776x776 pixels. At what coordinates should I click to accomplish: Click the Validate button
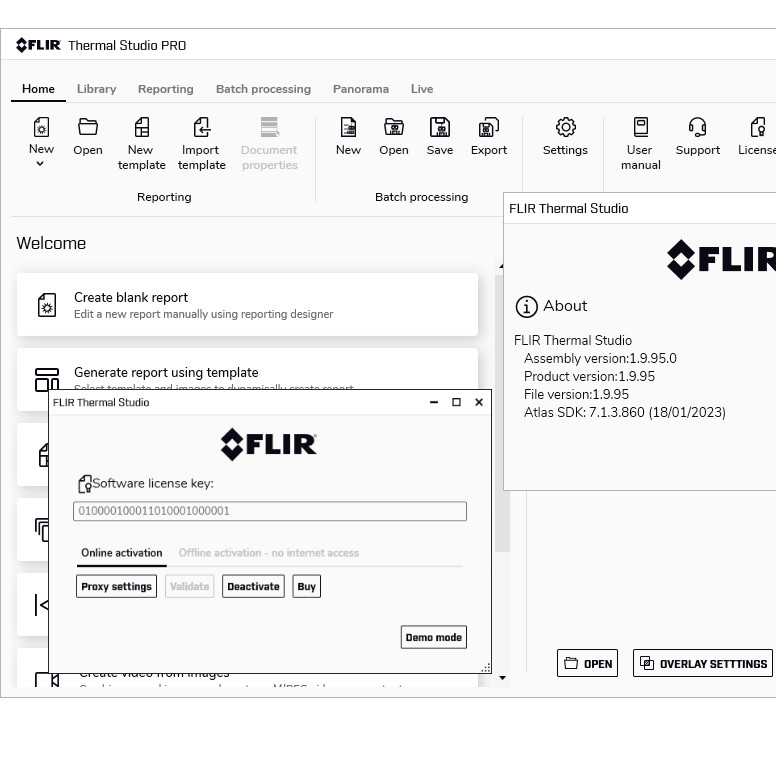[190, 586]
